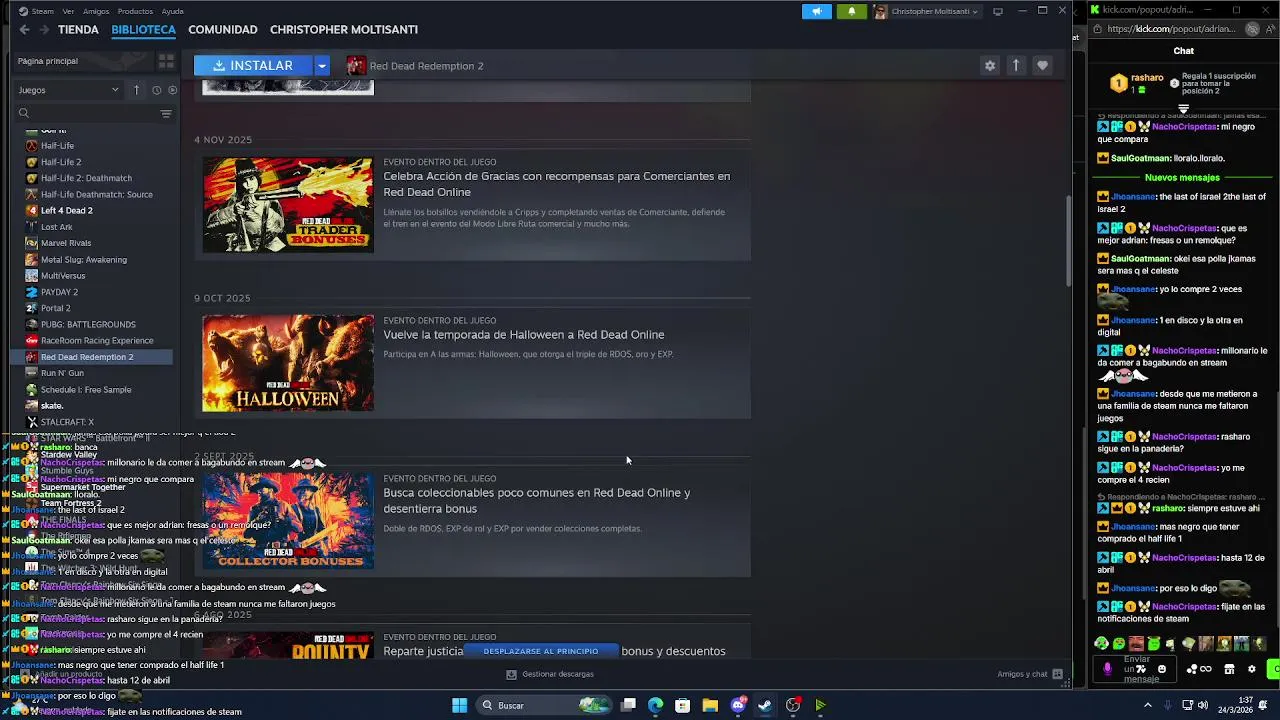Screen dimensions: 1280x720
Task: Open the Kick chat emoji picker
Action: (1161, 669)
